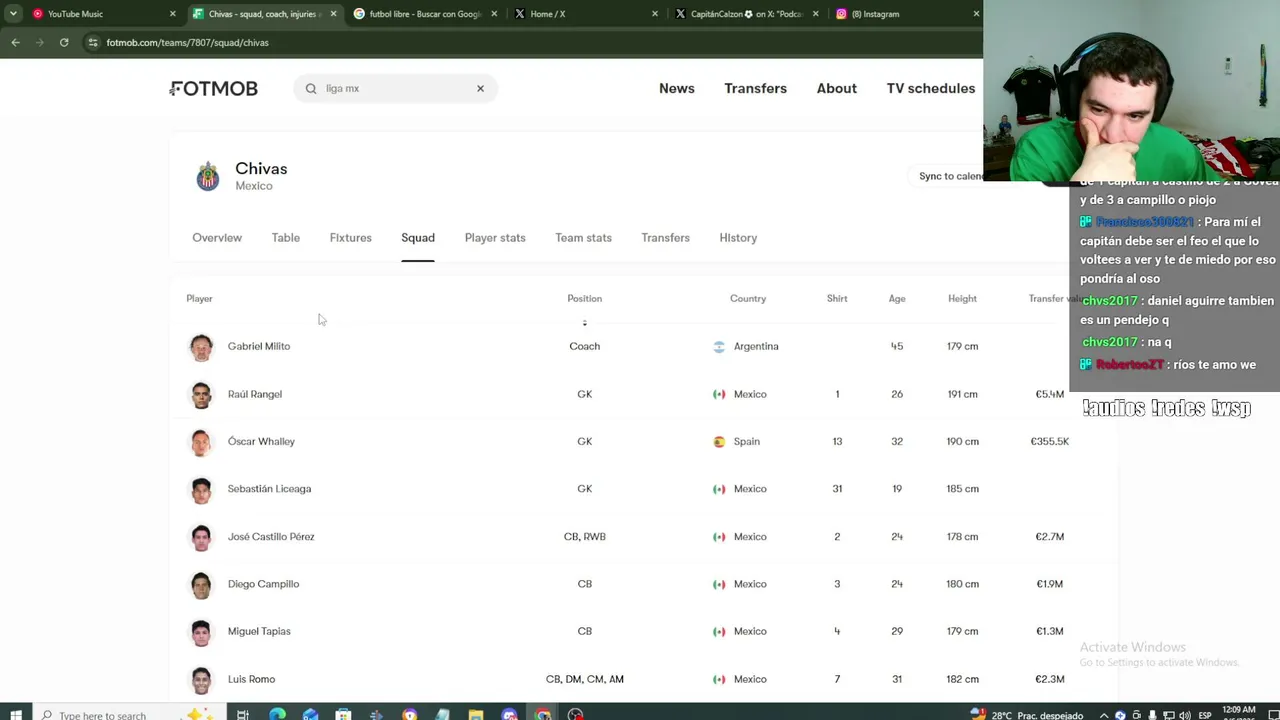Click Gabriel Milito's photo thumbnail
This screenshot has height=720, width=1280.
[201, 346]
